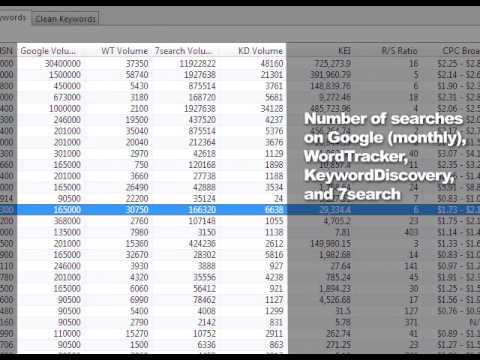Click WT Volume value 35040
This screenshot has height=360, width=480.
[x=137, y=131]
